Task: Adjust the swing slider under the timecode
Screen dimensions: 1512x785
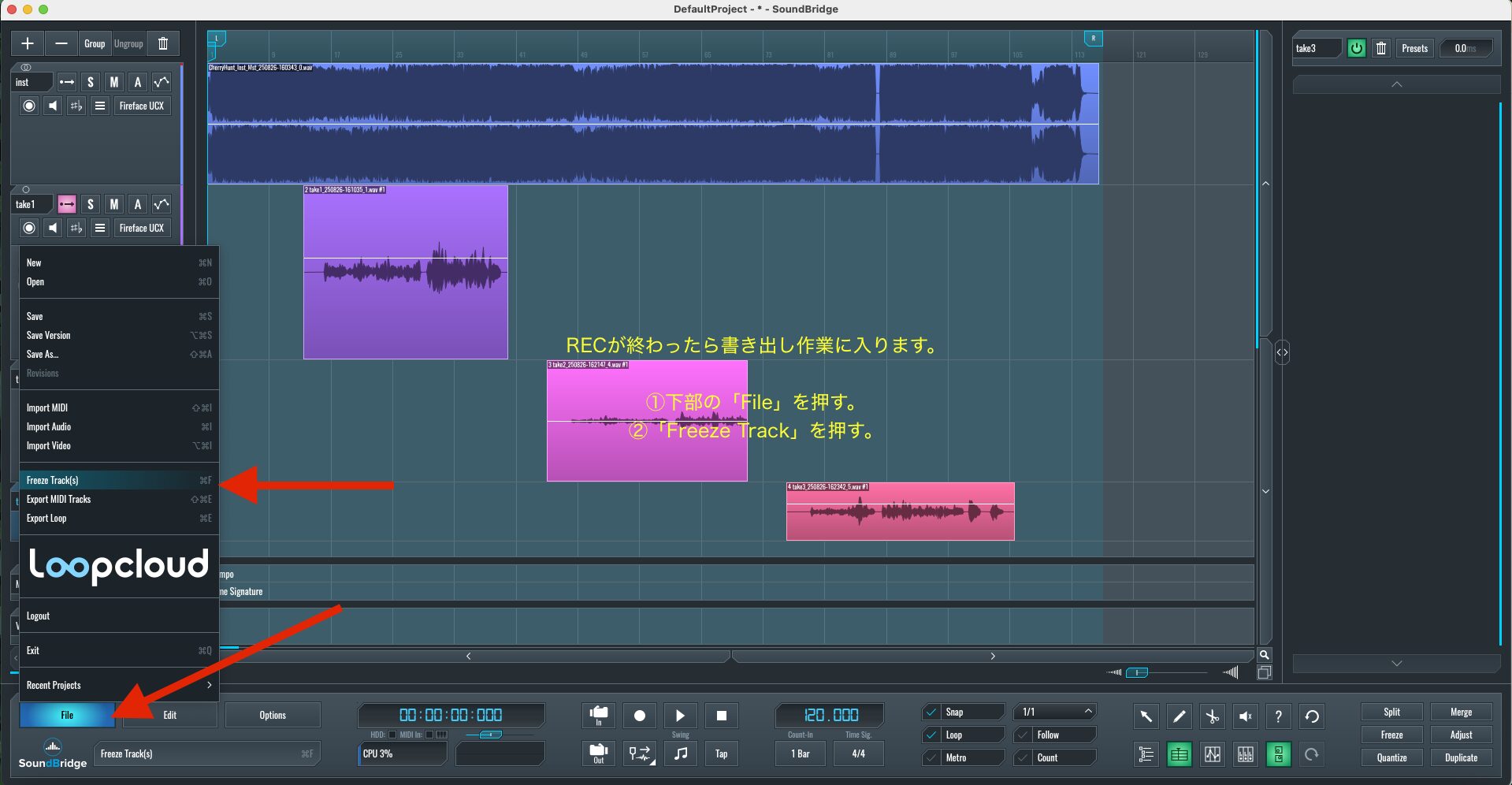Action: click(490, 735)
